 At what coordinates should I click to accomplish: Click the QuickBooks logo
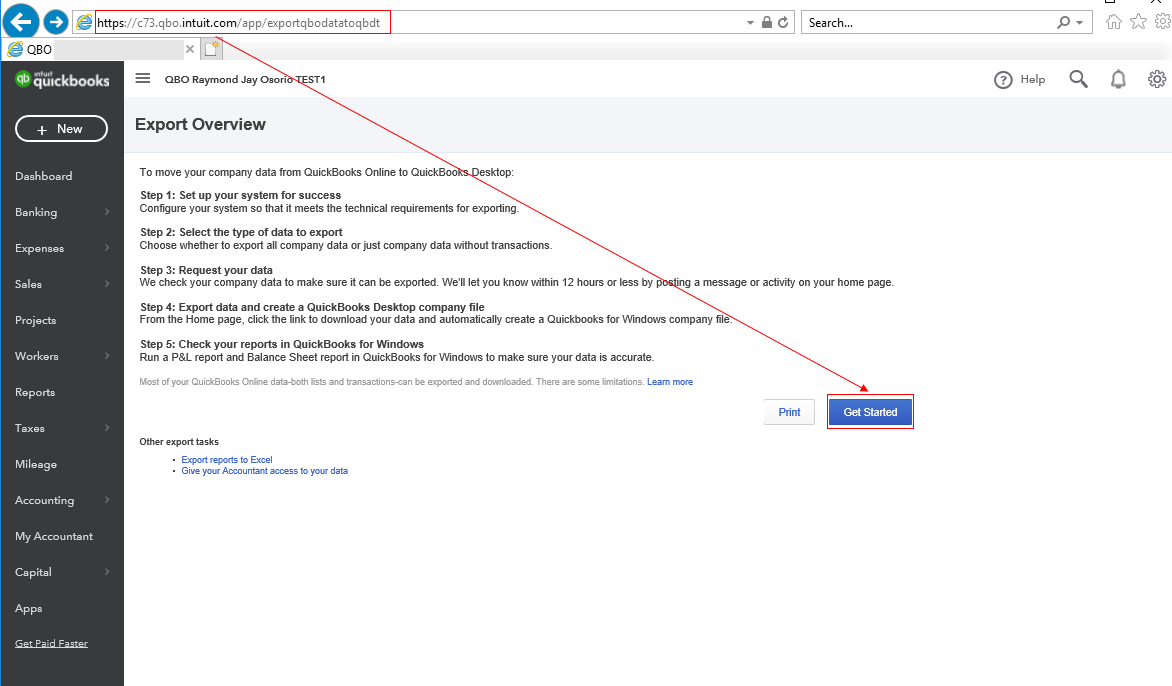63,79
